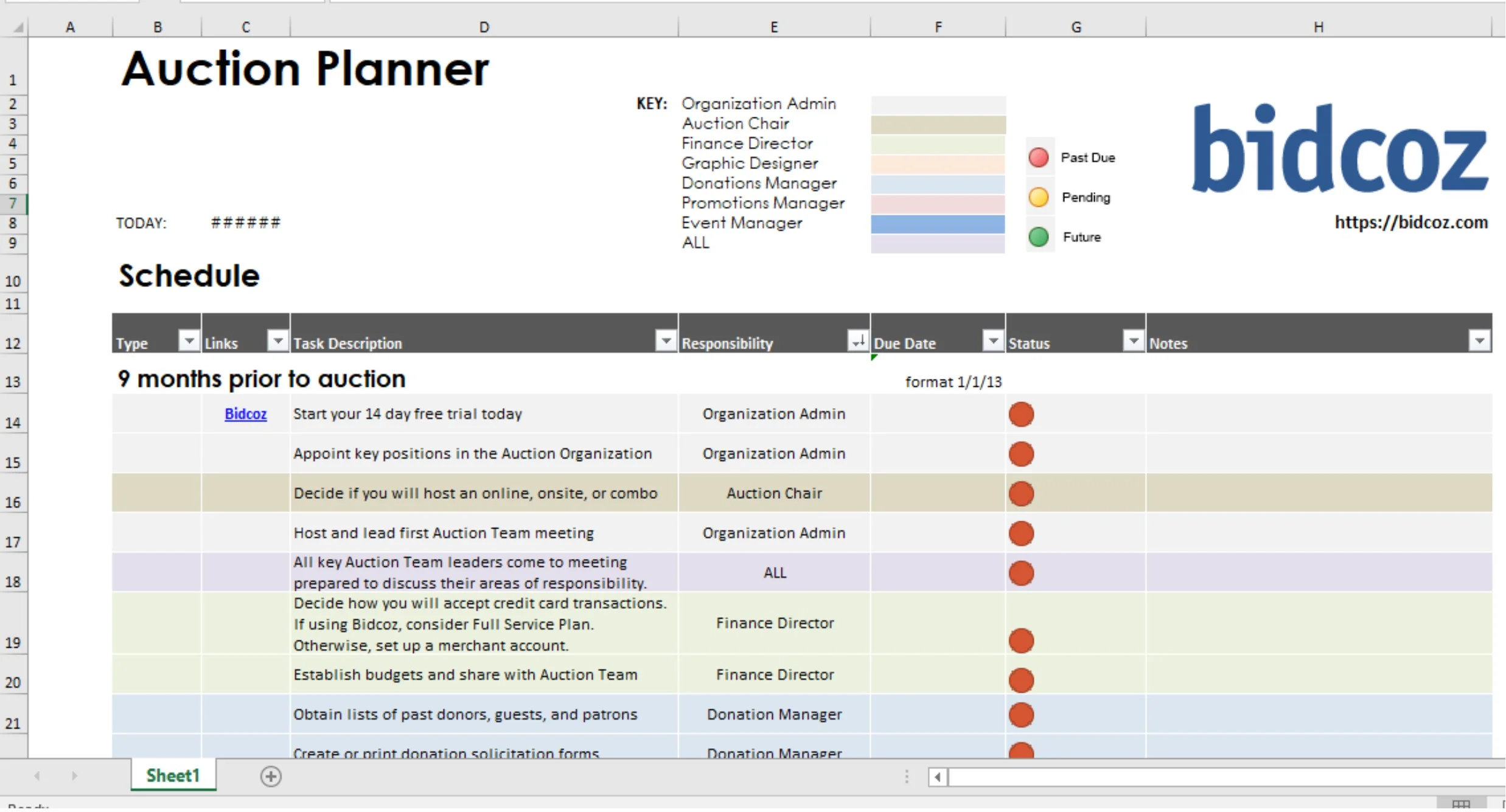Click status dot for free trial row
Viewport: 1506px width, 812px height.
pos(1021,415)
